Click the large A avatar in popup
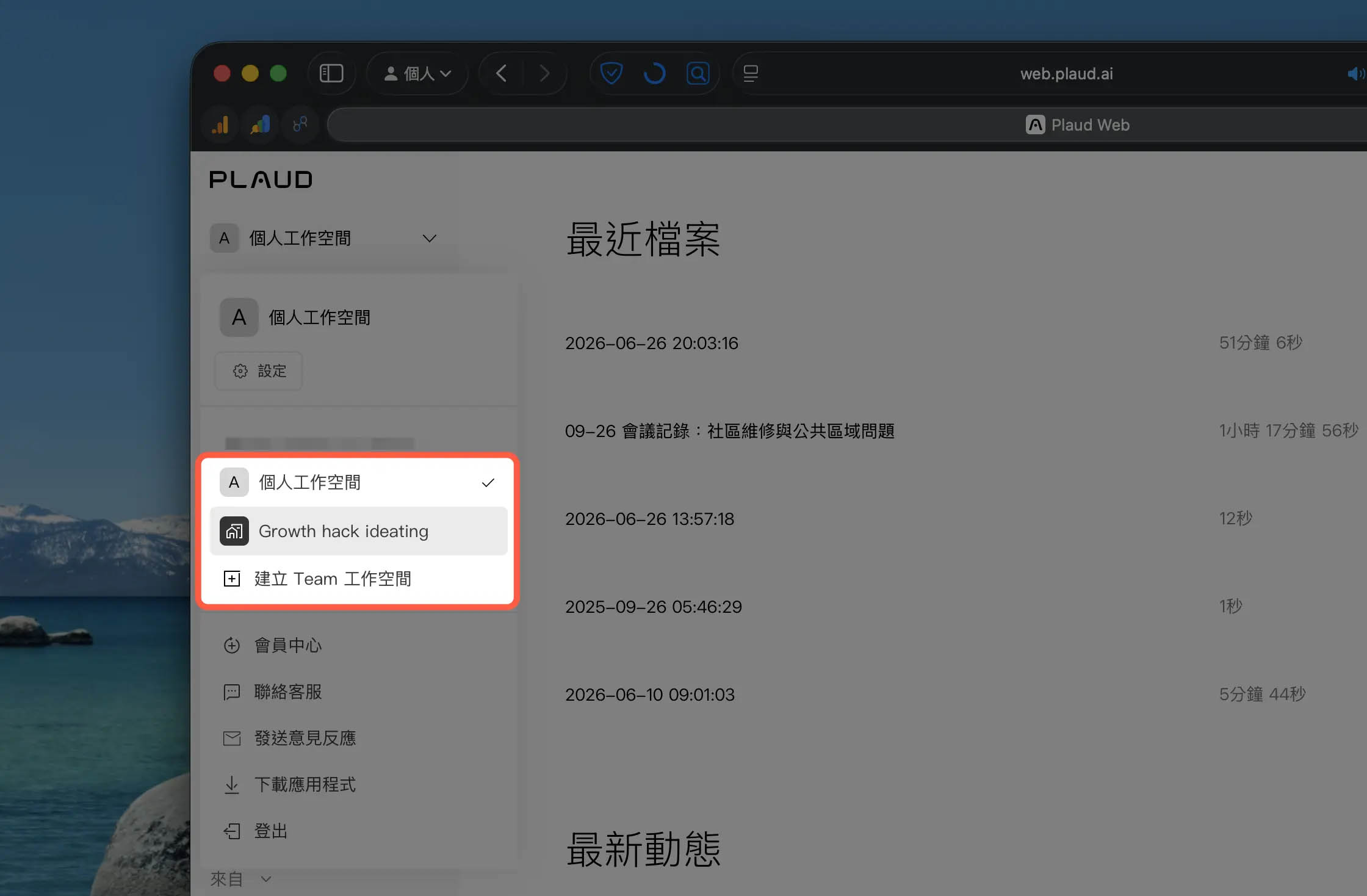This screenshot has width=1367, height=896. point(239,317)
